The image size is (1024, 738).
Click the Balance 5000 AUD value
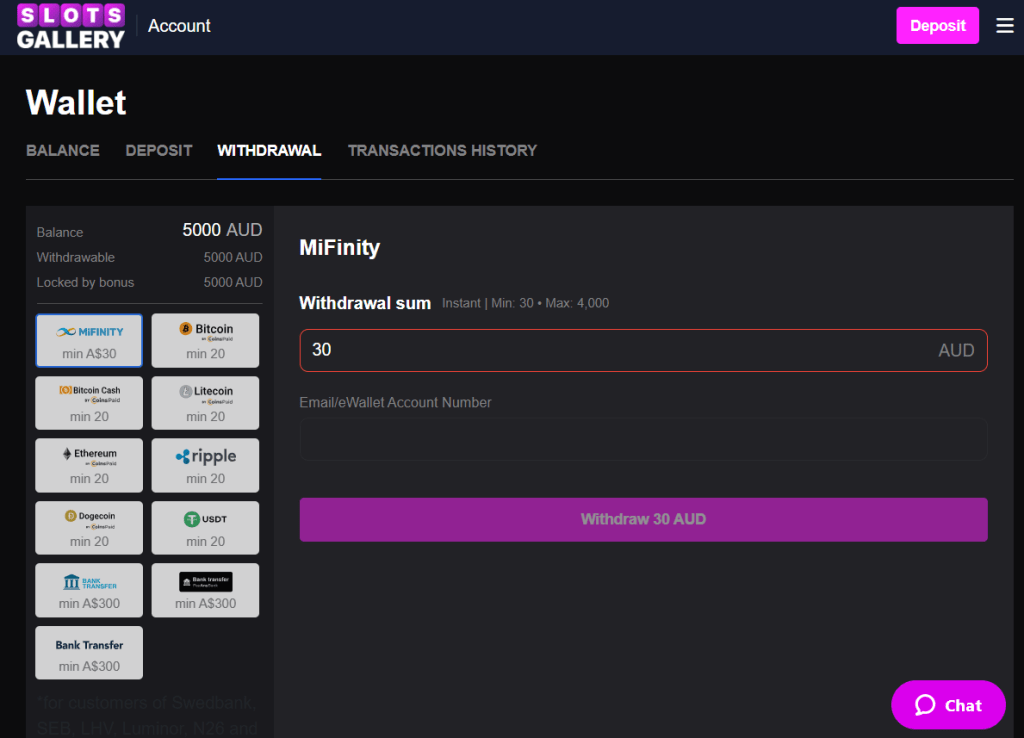click(222, 230)
